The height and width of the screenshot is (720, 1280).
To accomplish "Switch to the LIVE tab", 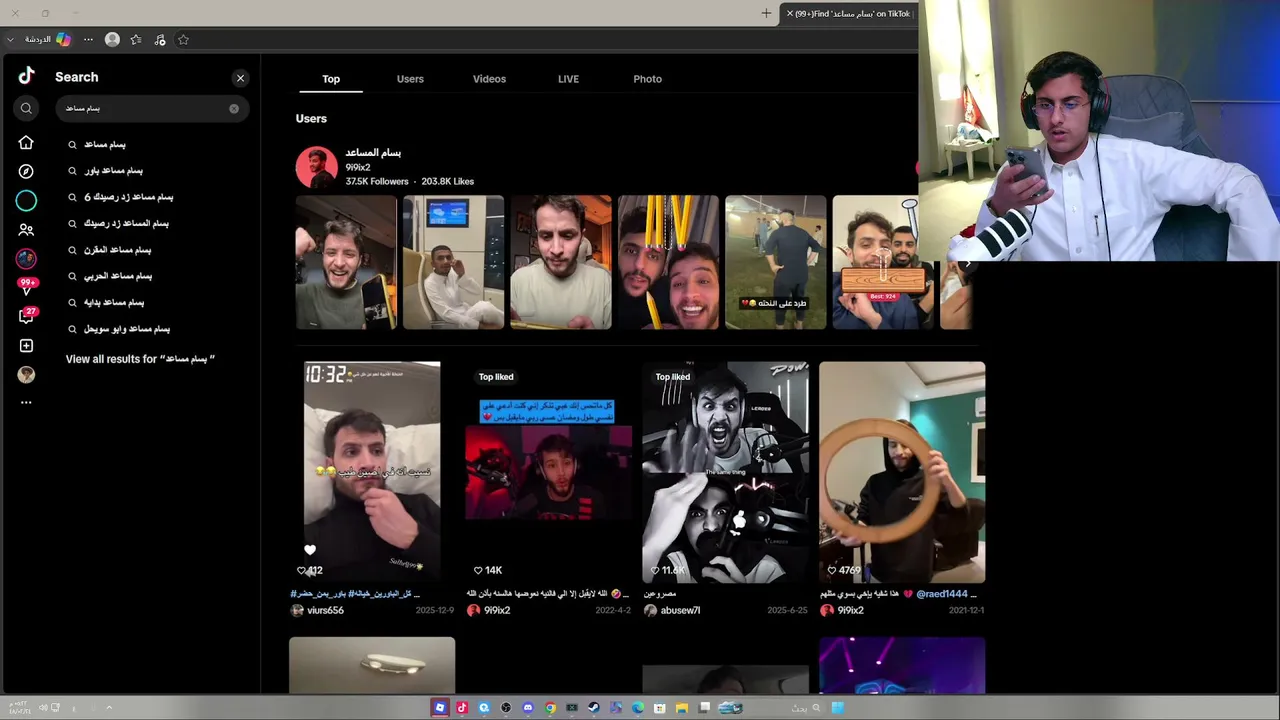I will (568, 79).
